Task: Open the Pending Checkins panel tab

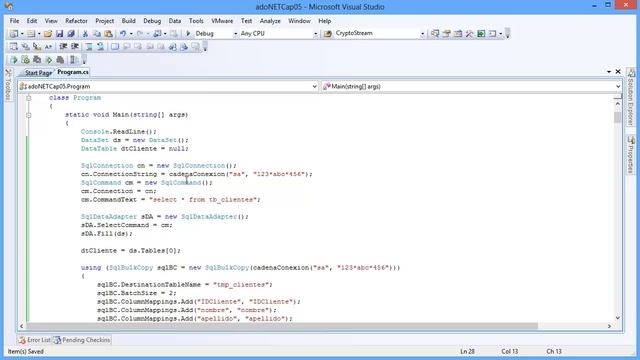Action: tap(82, 340)
